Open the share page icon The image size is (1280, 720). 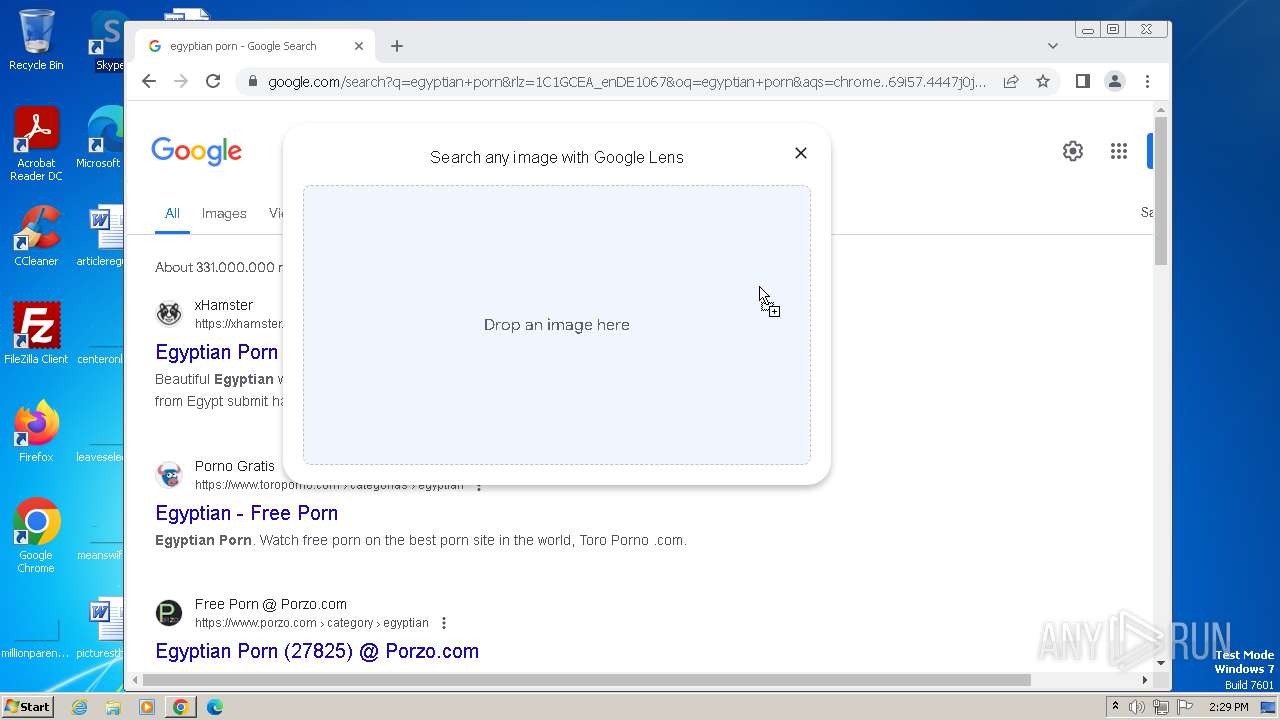[1011, 81]
